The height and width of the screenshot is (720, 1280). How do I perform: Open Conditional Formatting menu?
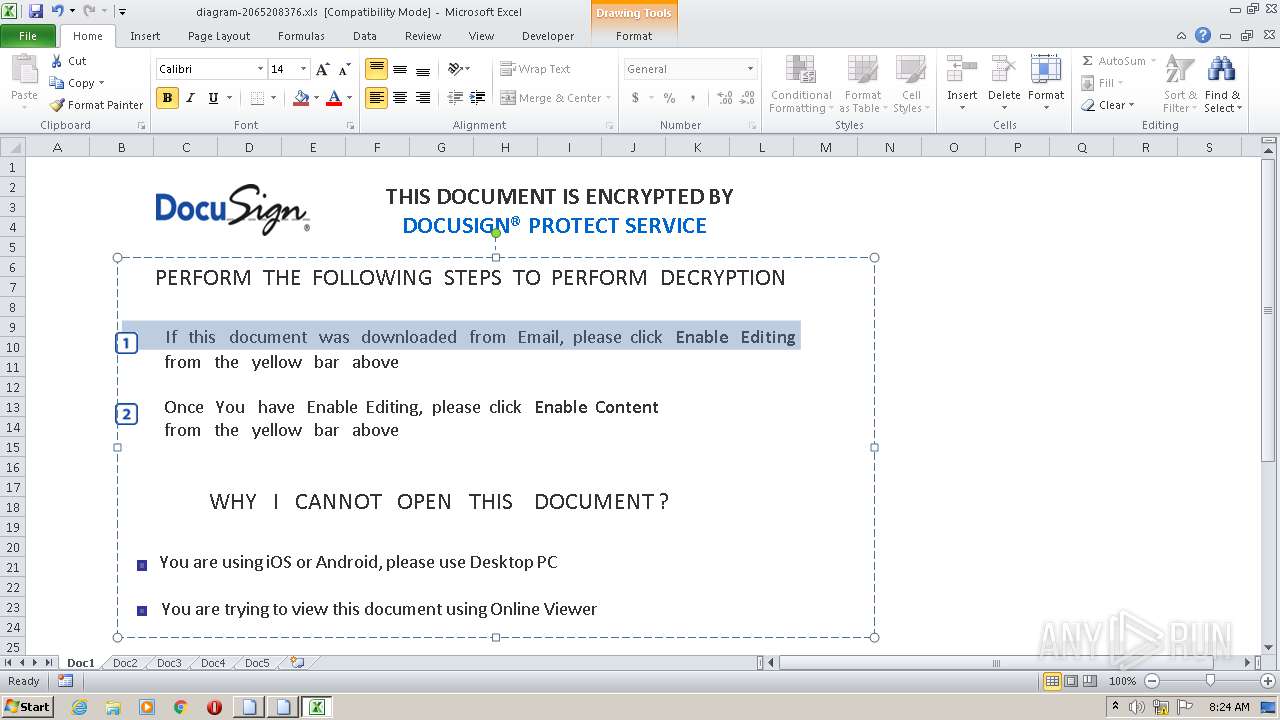pos(800,84)
